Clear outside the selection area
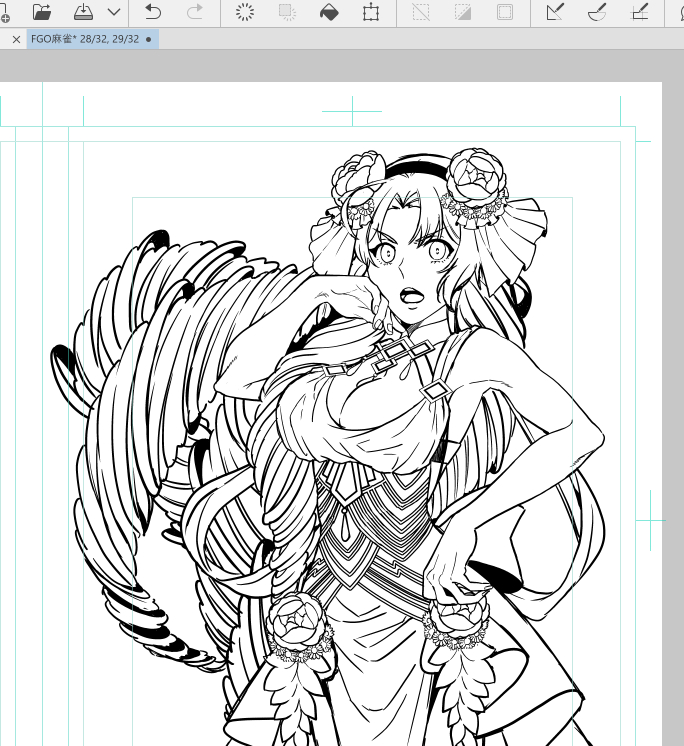Image resolution: width=684 pixels, height=746 pixels. pyautogui.click(x=287, y=12)
